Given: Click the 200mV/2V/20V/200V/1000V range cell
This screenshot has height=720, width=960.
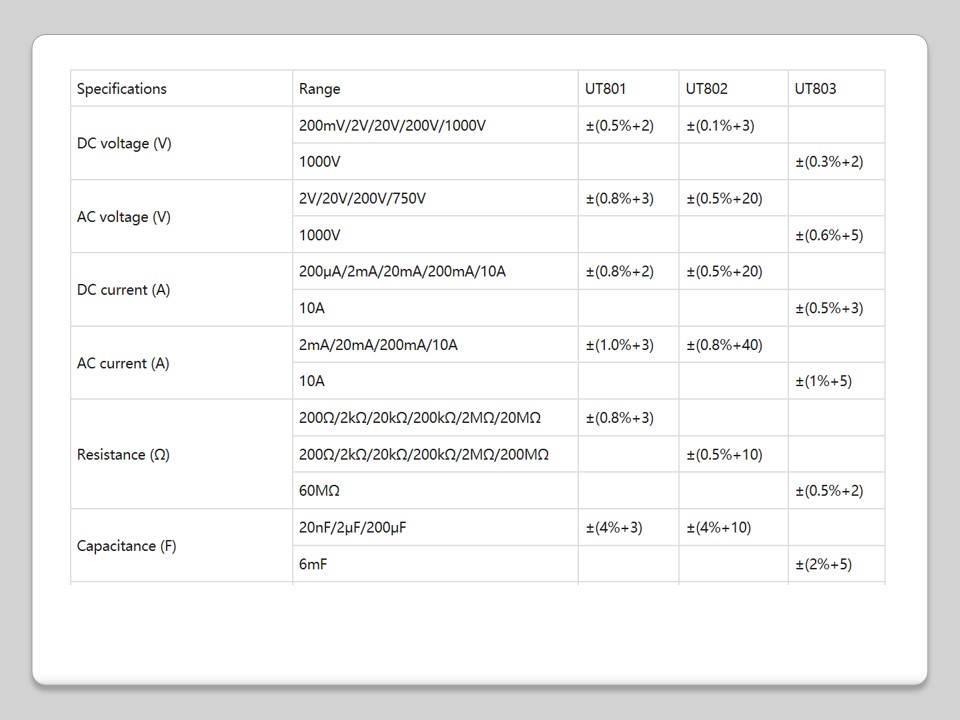Looking at the screenshot, I should (392, 125).
